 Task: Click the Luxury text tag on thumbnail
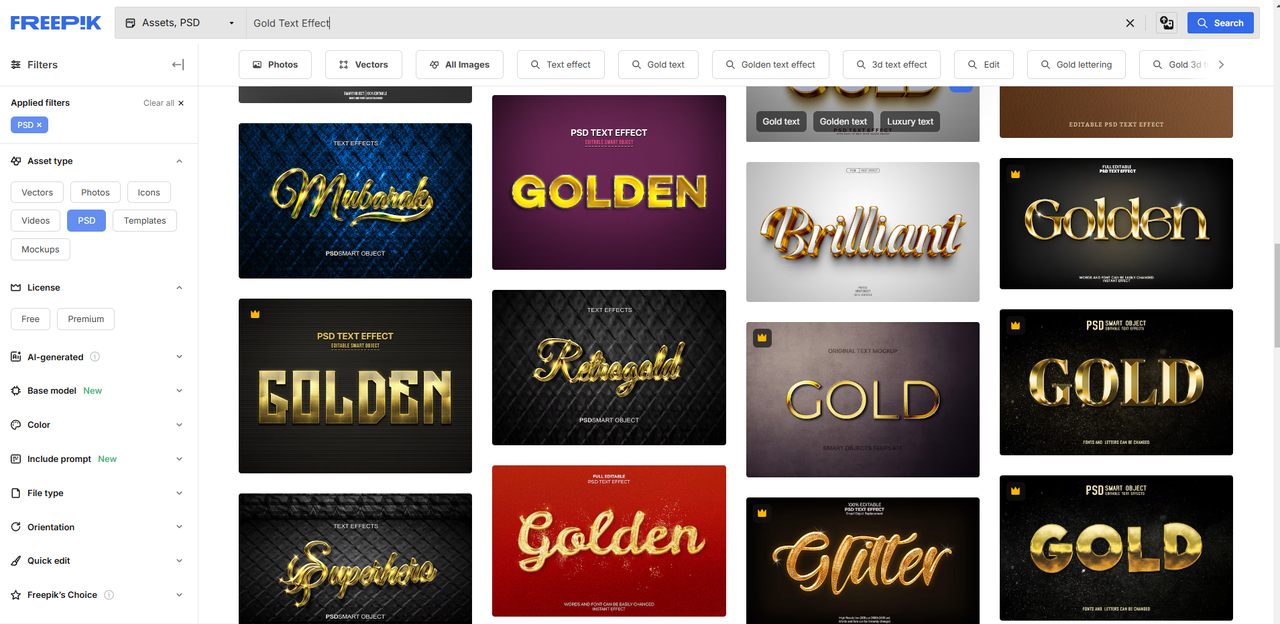pyautogui.click(x=910, y=122)
